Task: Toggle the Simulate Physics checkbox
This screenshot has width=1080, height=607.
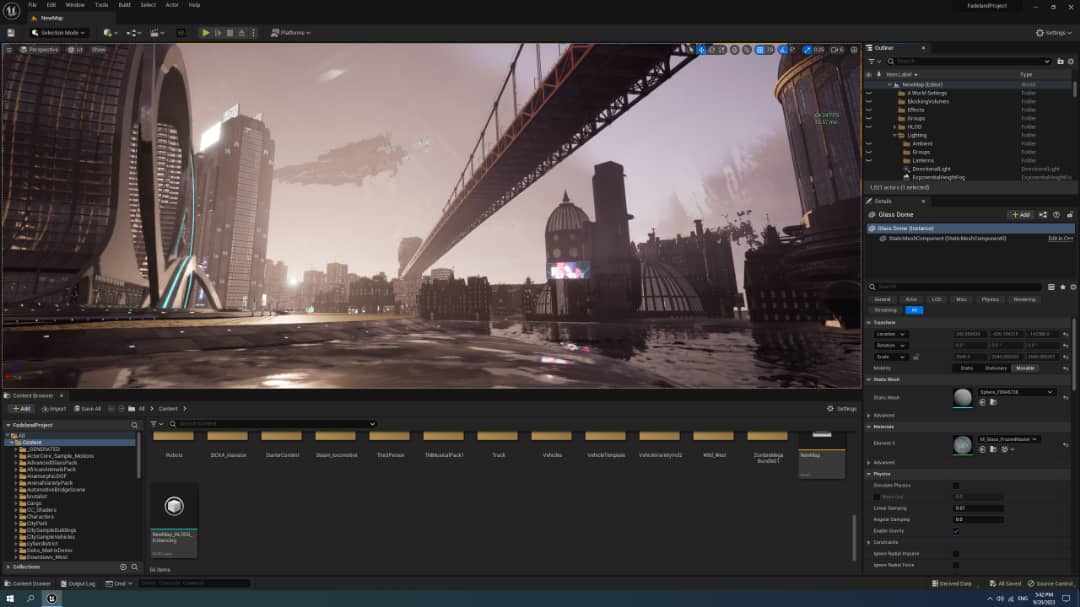Action: click(956, 486)
